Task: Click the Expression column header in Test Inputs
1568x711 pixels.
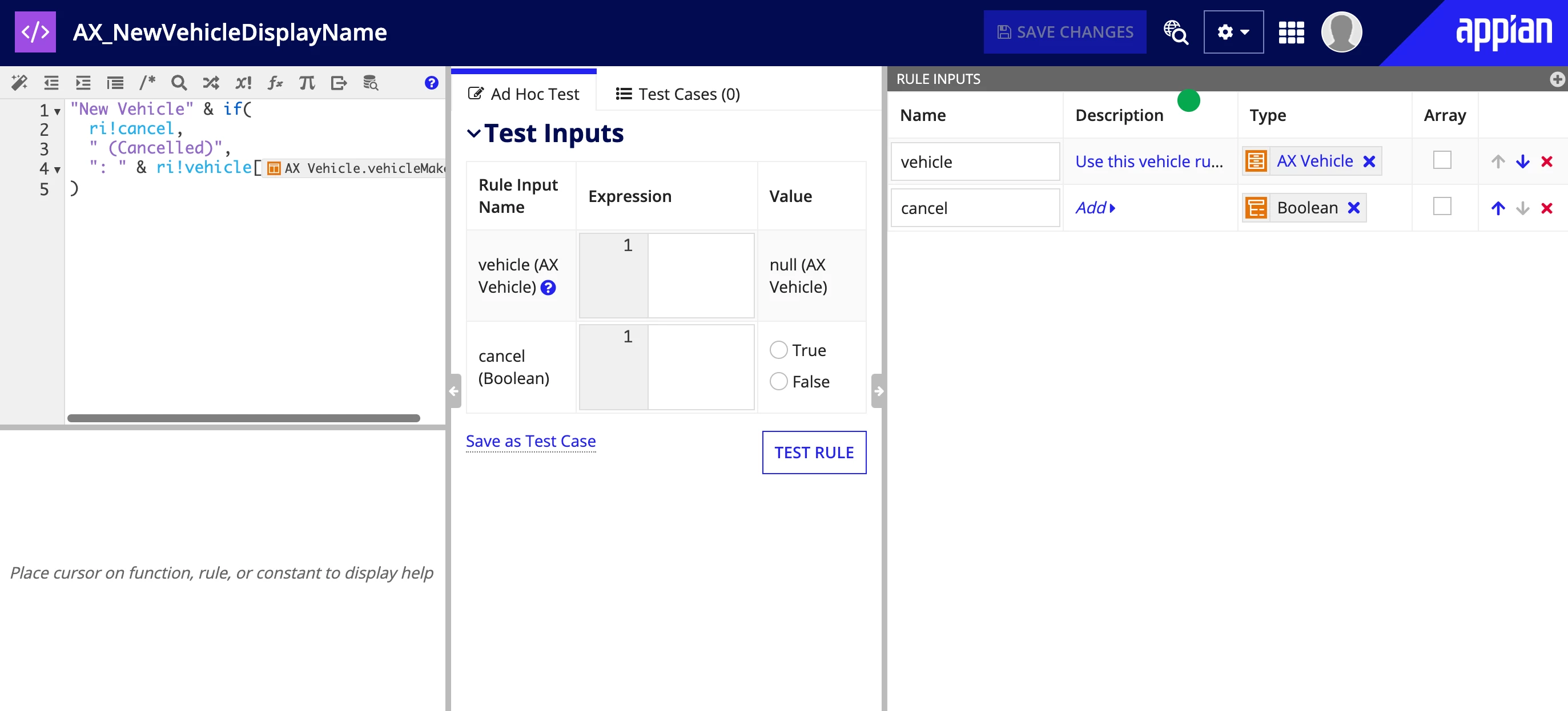Action: tap(630, 196)
